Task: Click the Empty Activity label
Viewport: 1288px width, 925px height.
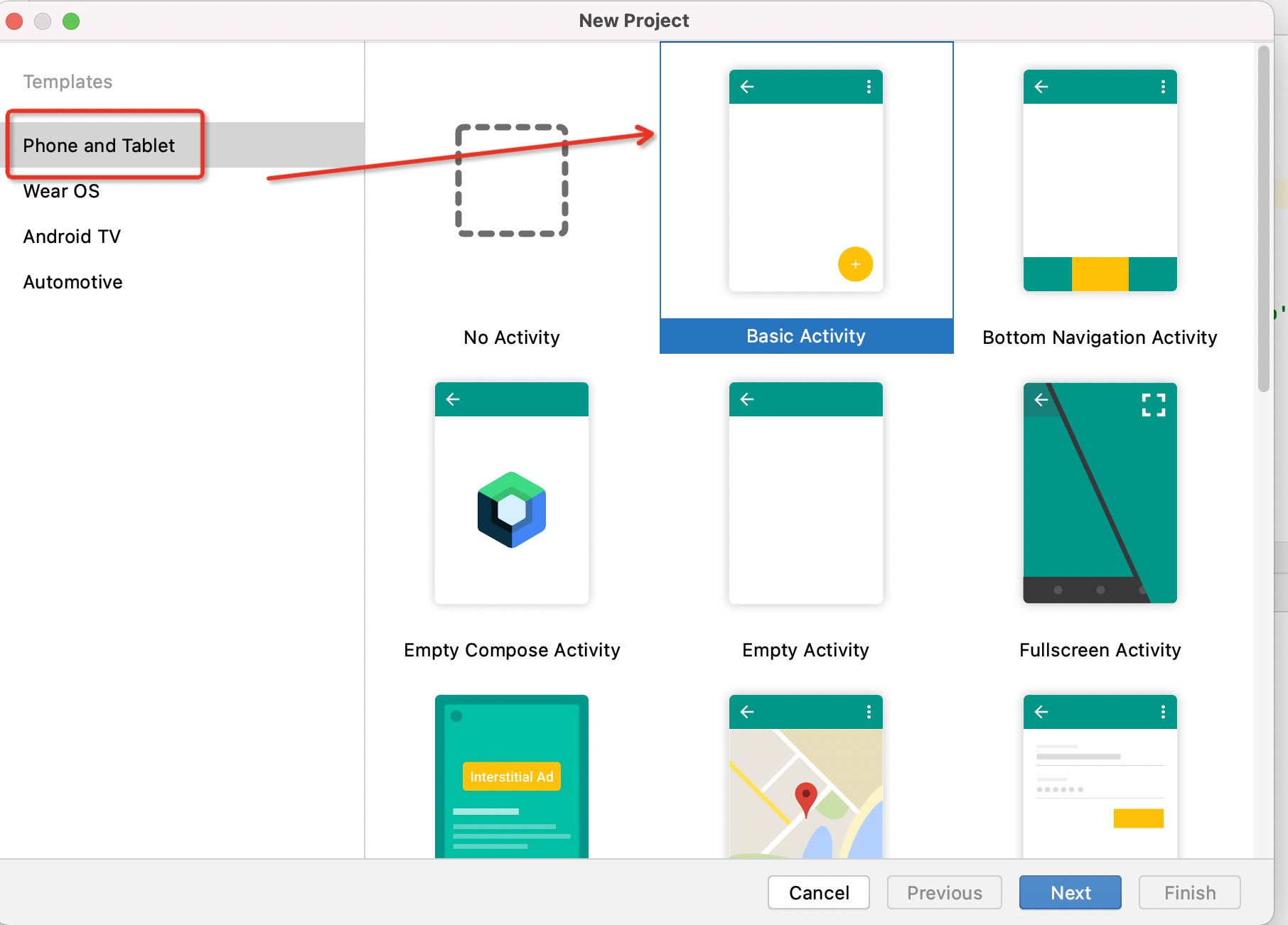Action: pyautogui.click(x=805, y=650)
